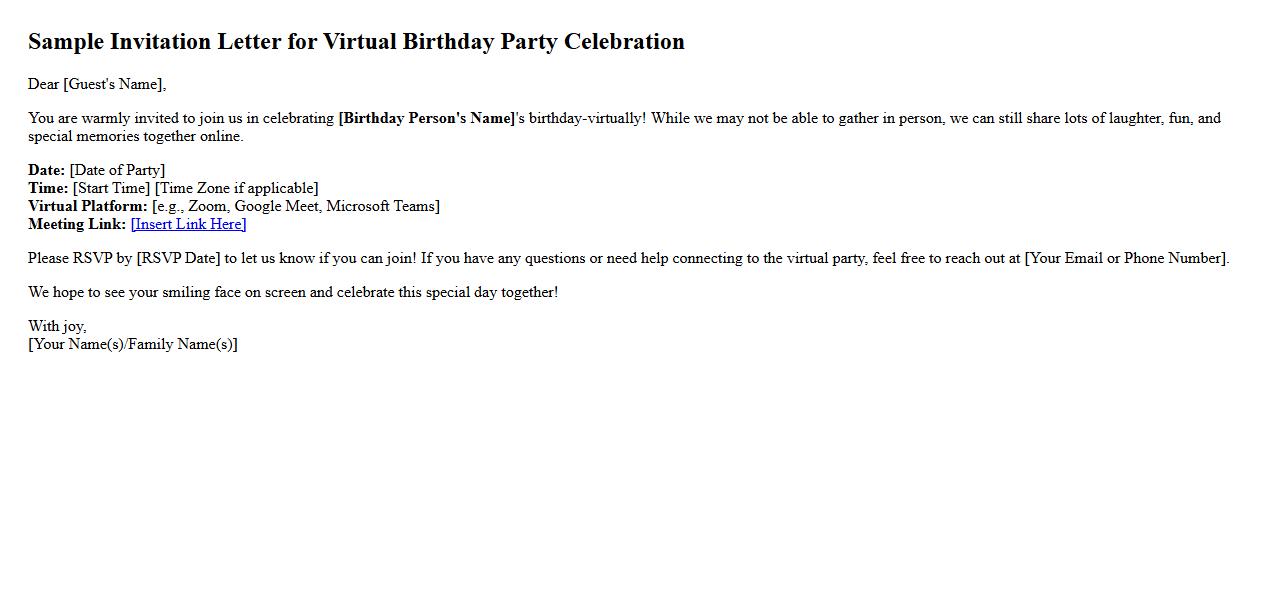Click the [Your Email or Phone Number] placeholder
1278x601 pixels.
tap(1126, 258)
